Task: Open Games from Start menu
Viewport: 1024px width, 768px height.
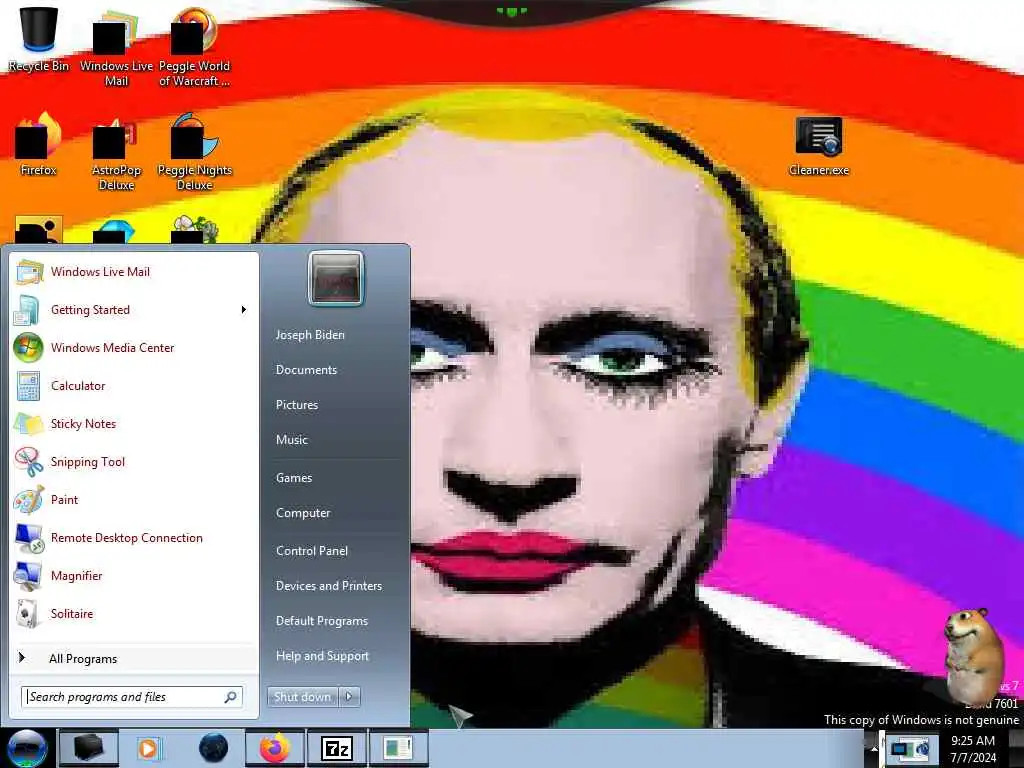Action: (294, 478)
